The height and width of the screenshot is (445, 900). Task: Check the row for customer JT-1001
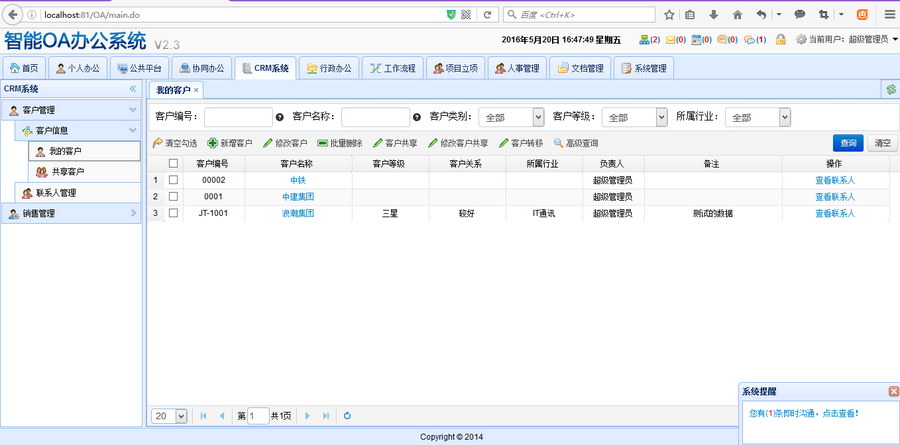173,213
